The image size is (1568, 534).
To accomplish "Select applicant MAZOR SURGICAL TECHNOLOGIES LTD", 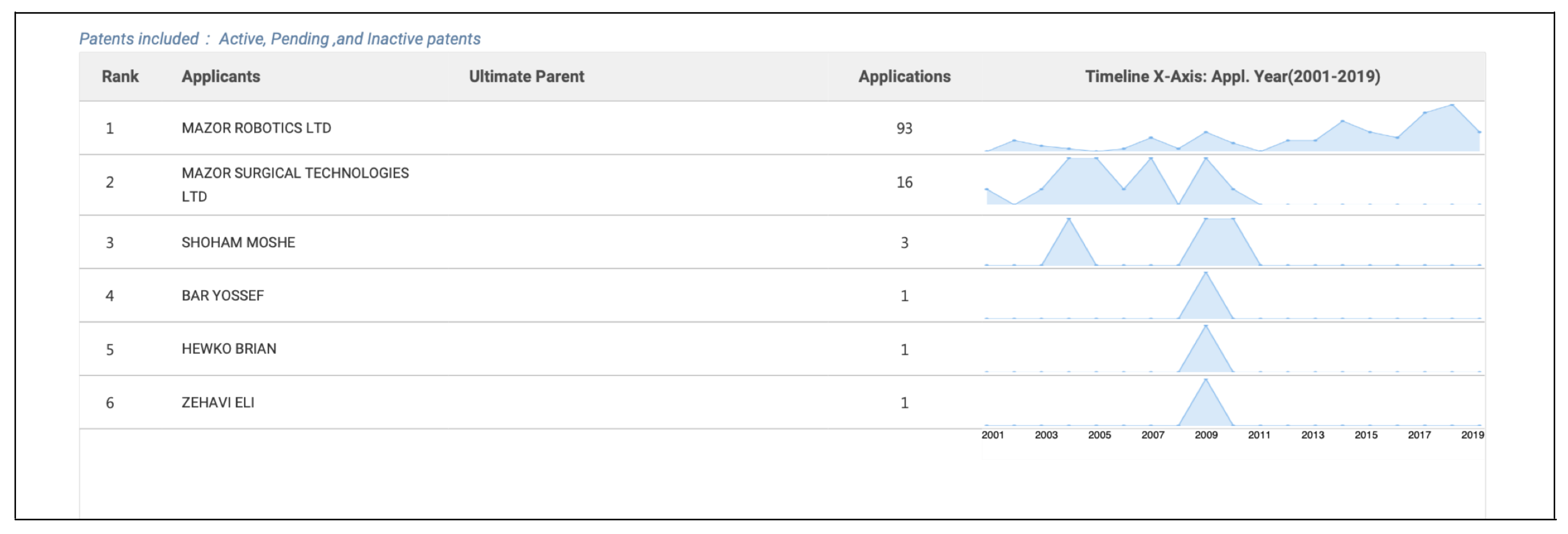I will point(295,184).
